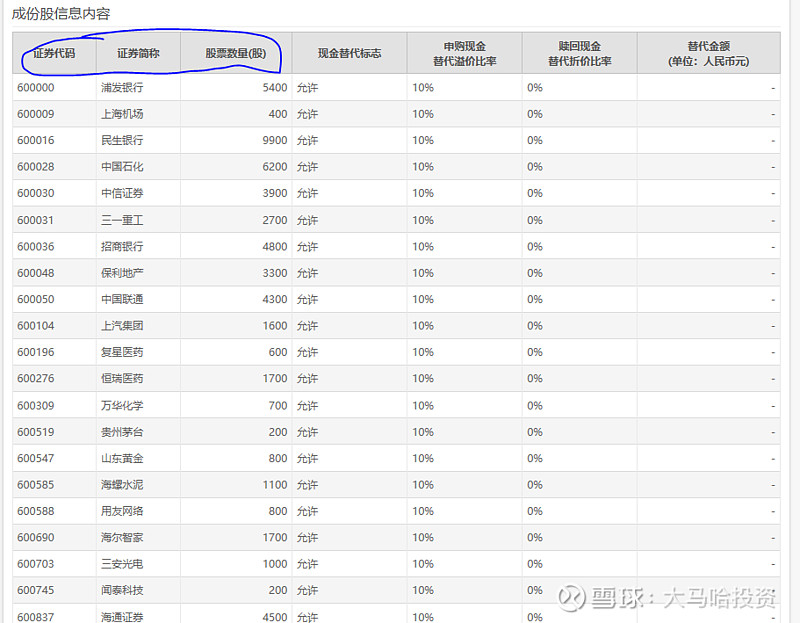800x623 pixels.
Task: Click the 三一重工 name cell
Action: click(122, 220)
